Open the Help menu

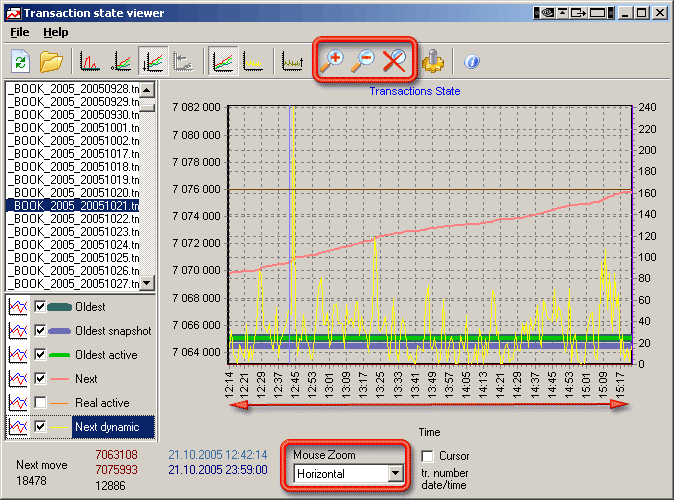pyautogui.click(x=55, y=32)
